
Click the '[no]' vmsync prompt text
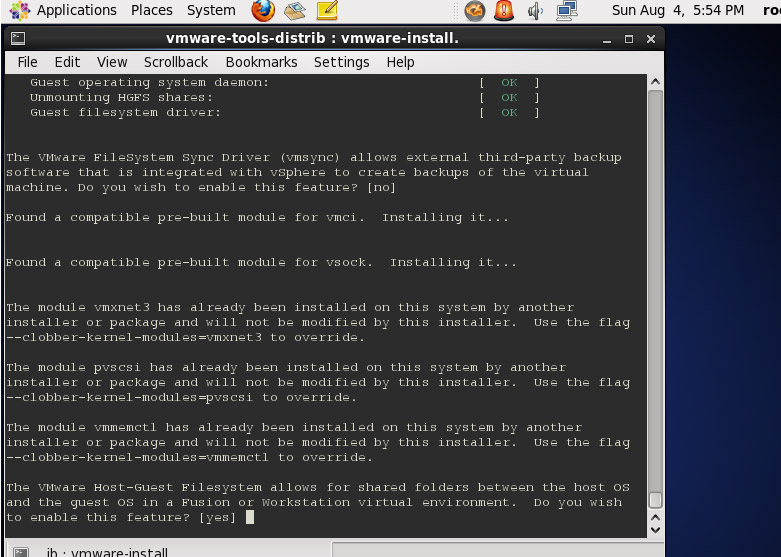coord(381,187)
